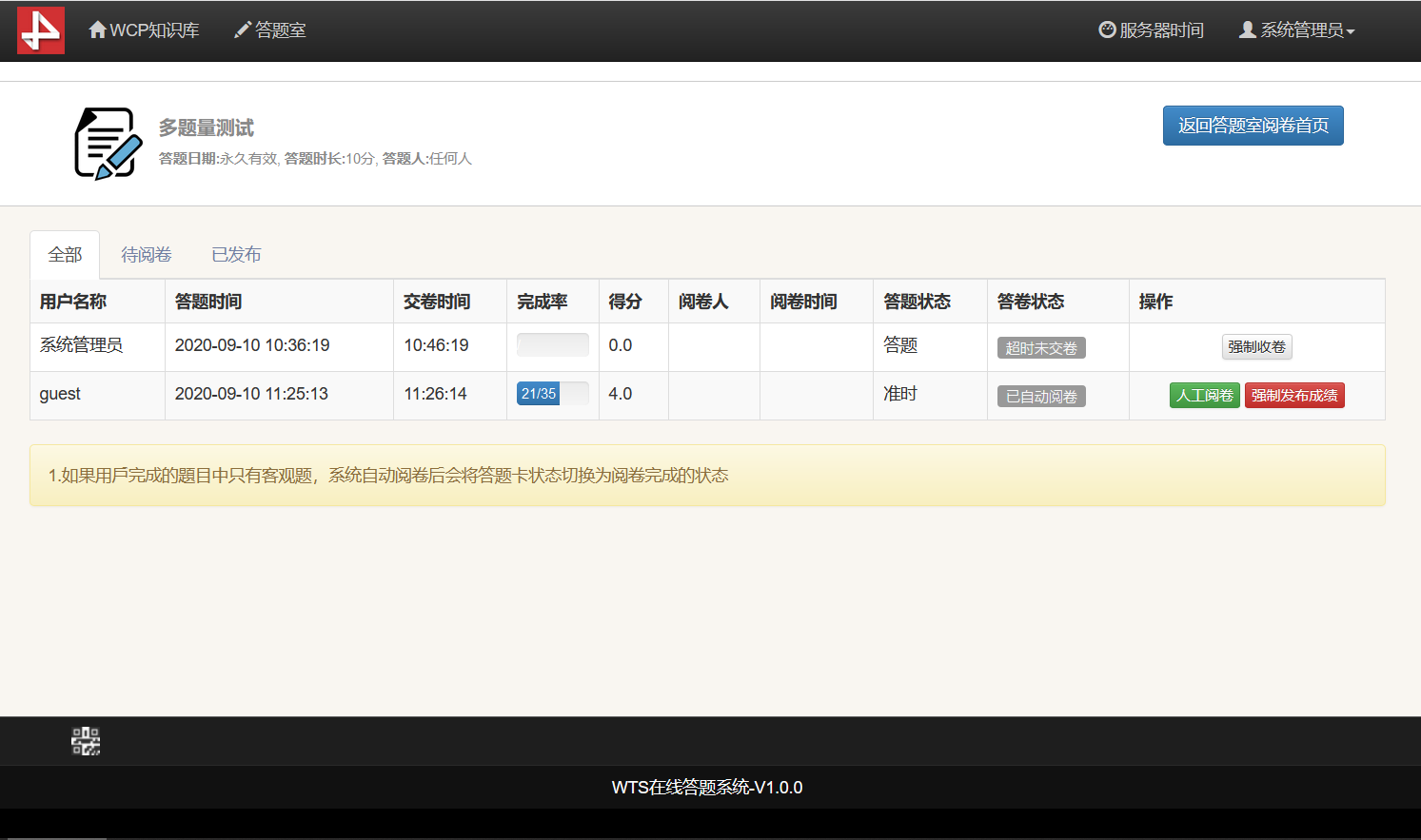
Task: Switch to the 已发布 tab
Action: (236, 255)
